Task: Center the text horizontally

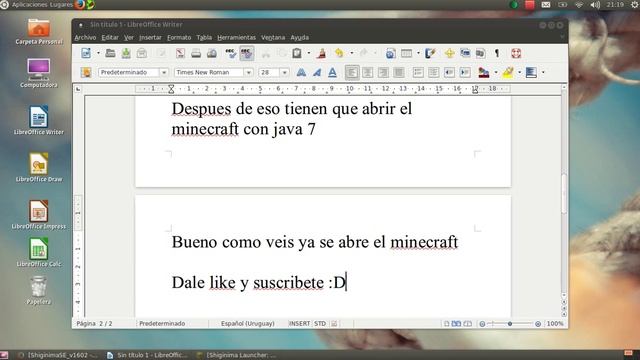Action: 367,72
